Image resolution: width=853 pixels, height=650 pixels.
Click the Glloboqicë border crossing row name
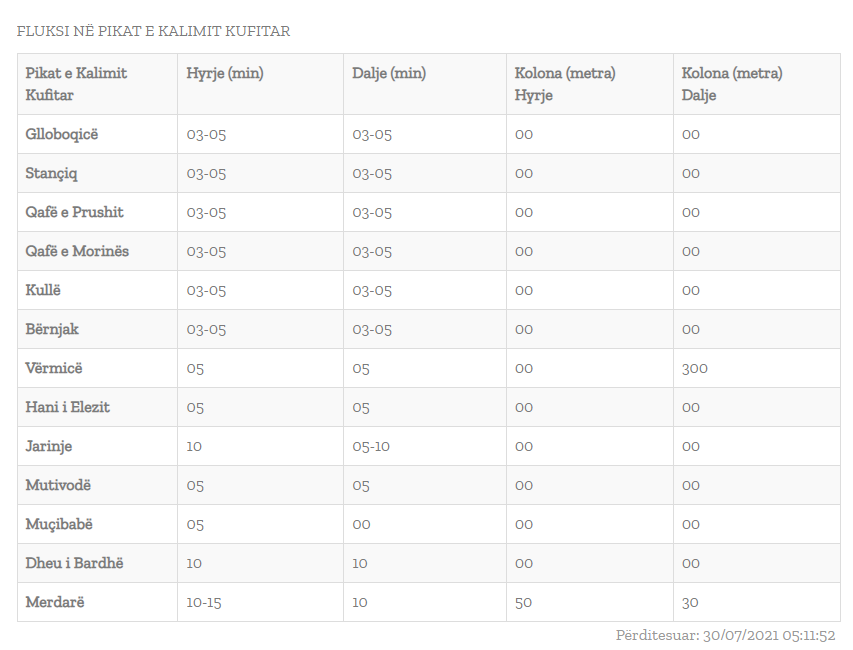(61, 134)
